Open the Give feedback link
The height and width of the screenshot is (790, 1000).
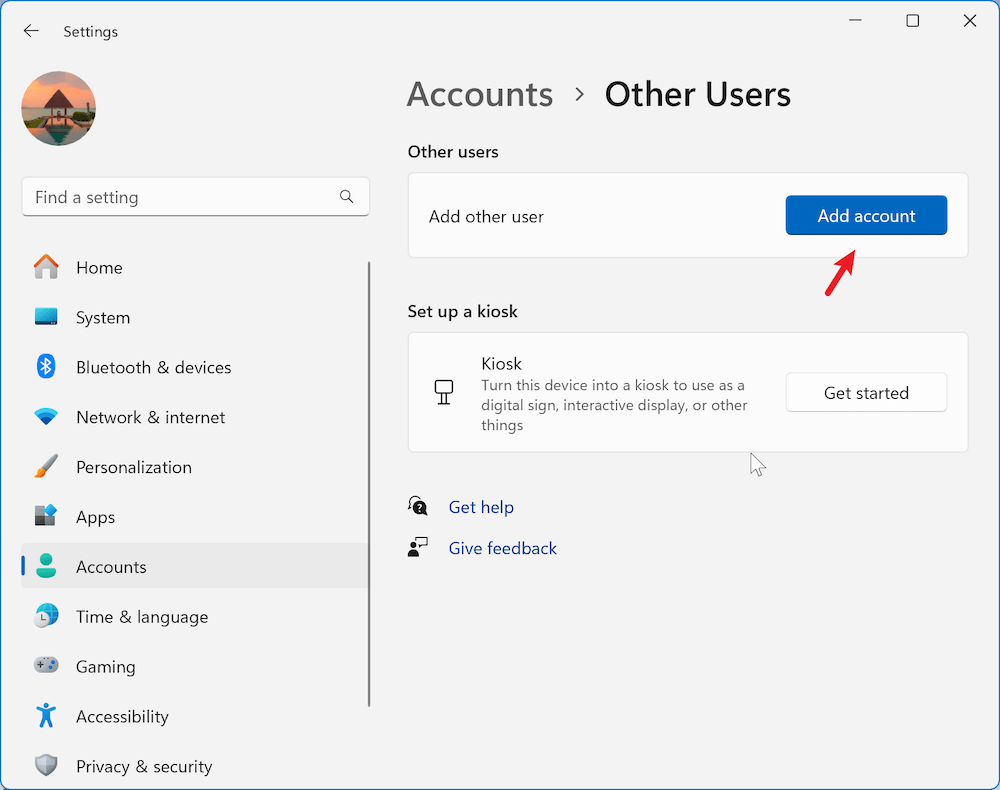502,548
